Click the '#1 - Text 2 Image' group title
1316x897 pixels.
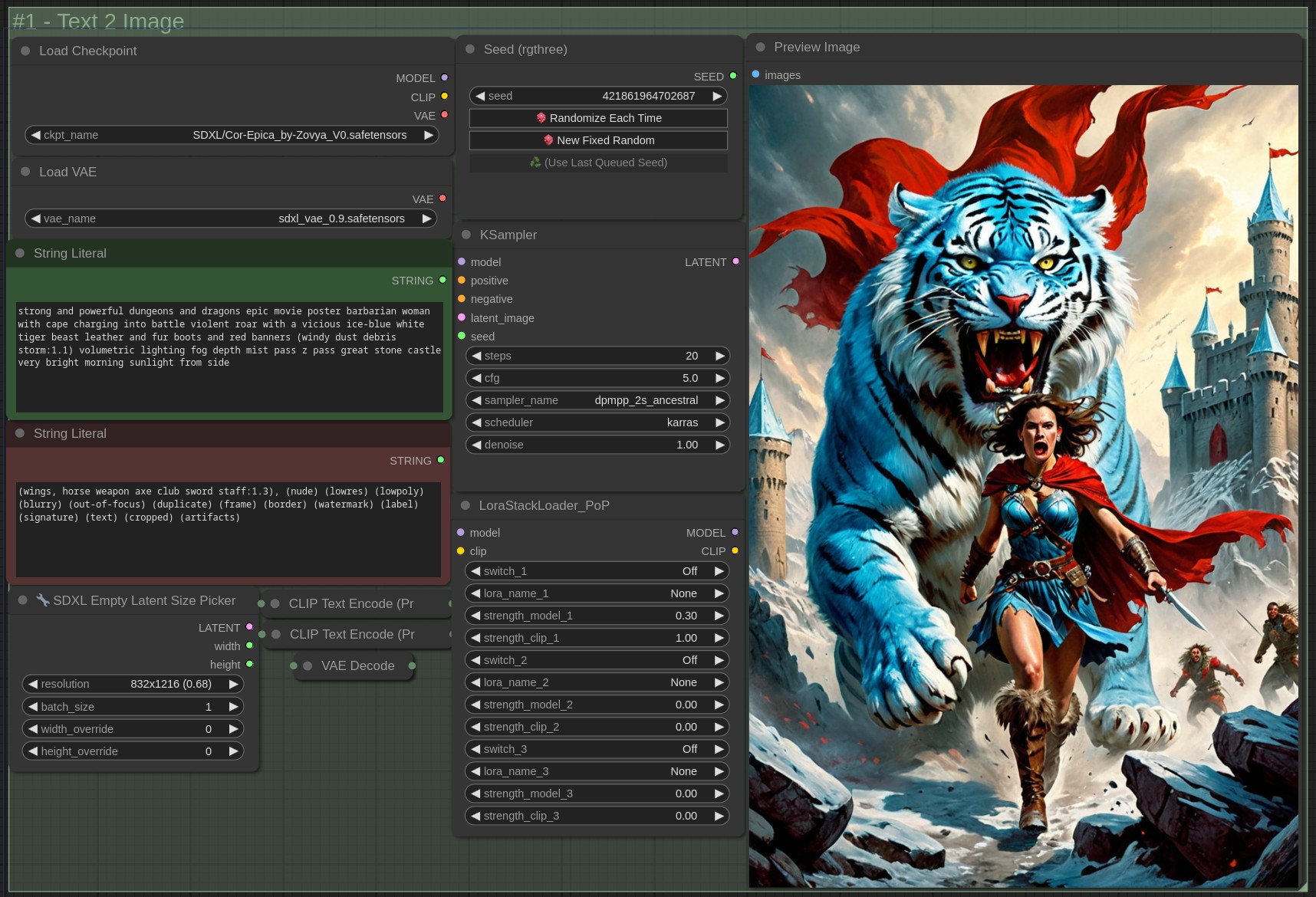tap(98, 21)
